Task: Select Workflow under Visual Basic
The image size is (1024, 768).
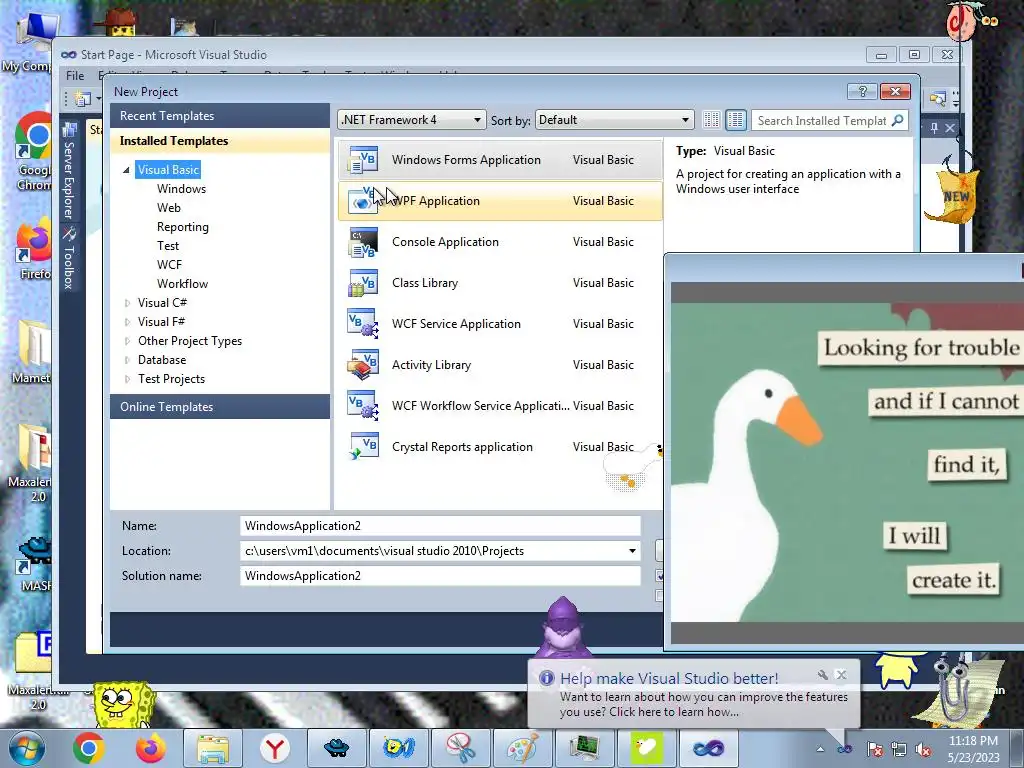Action: (x=182, y=283)
